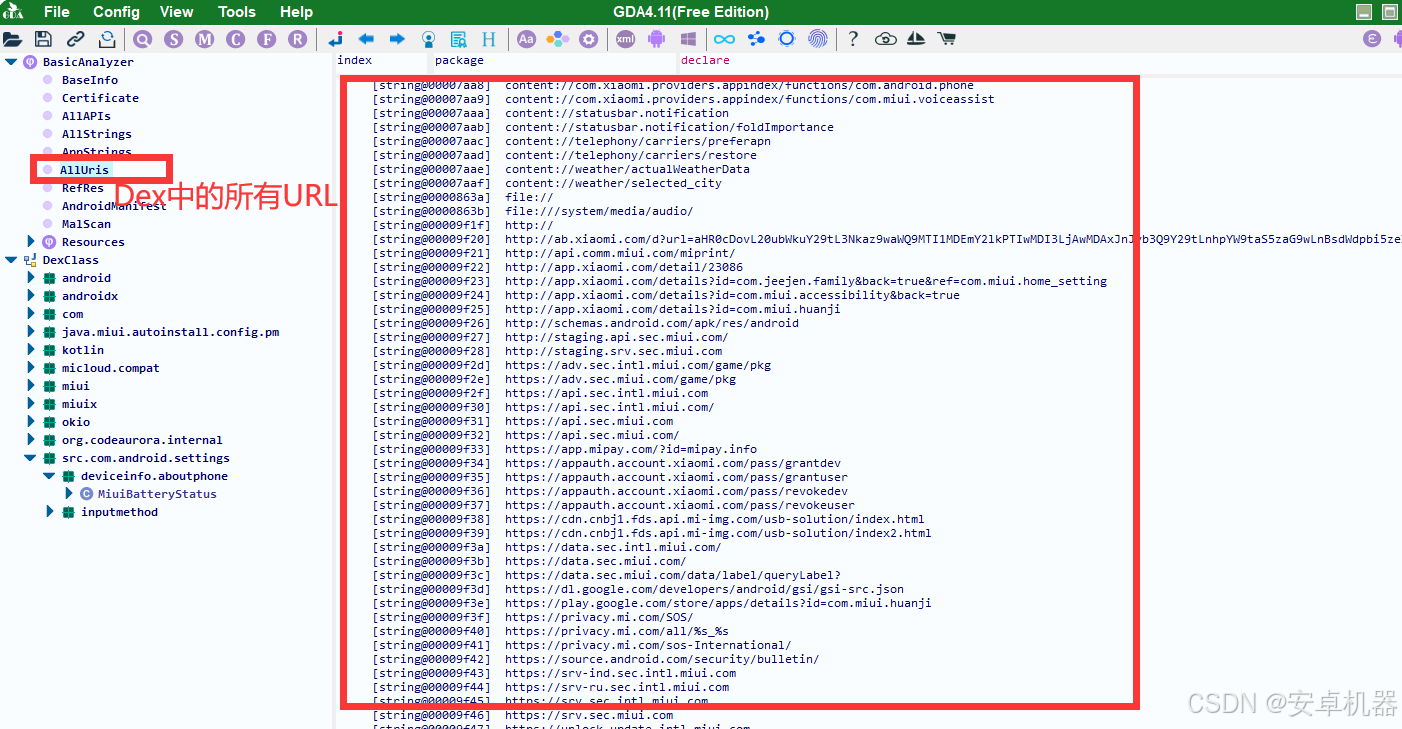Screen dimensions: 1402x729
Task: Select AllStrings in the tree
Action: (x=96, y=134)
